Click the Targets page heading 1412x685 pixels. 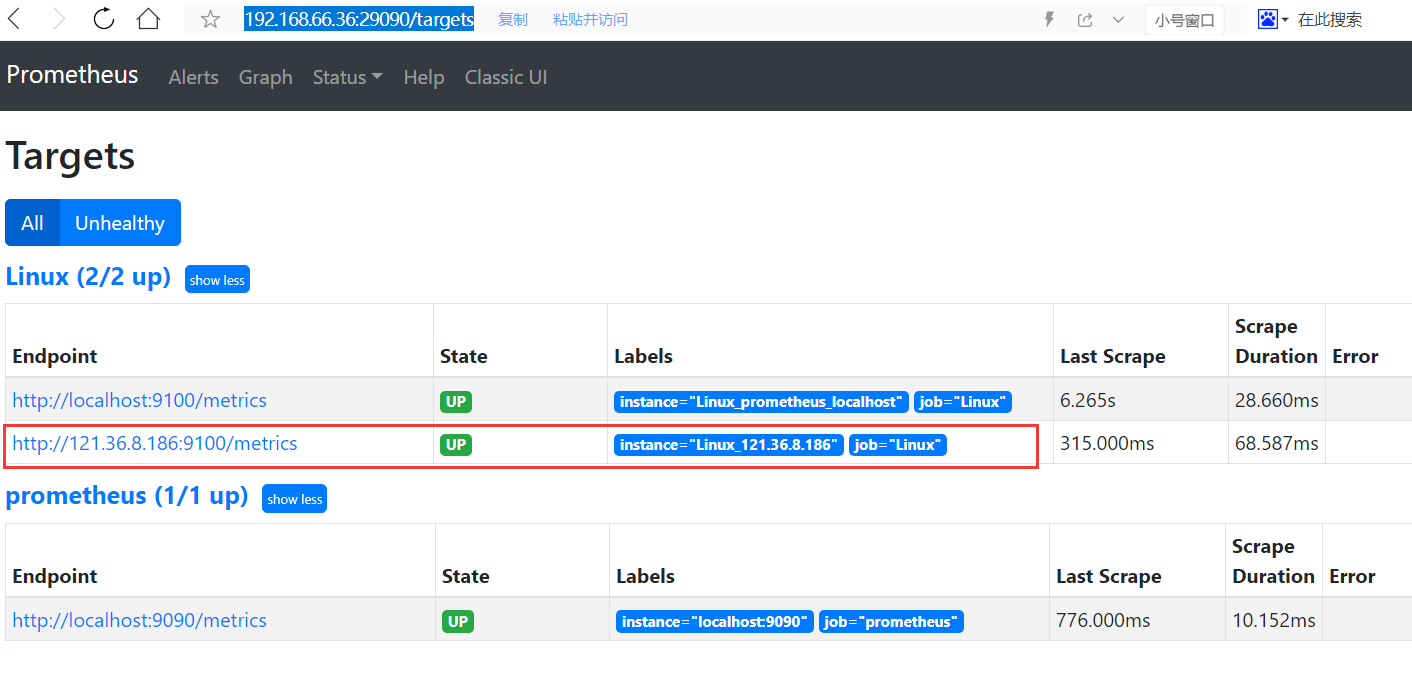point(70,157)
